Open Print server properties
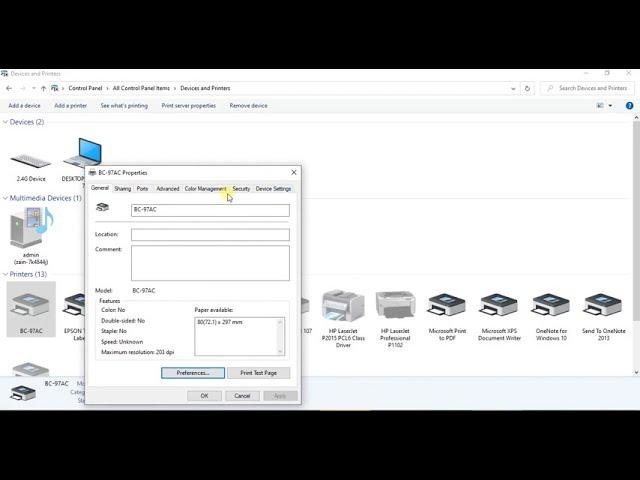Image resolution: width=640 pixels, height=480 pixels. pos(189,106)
